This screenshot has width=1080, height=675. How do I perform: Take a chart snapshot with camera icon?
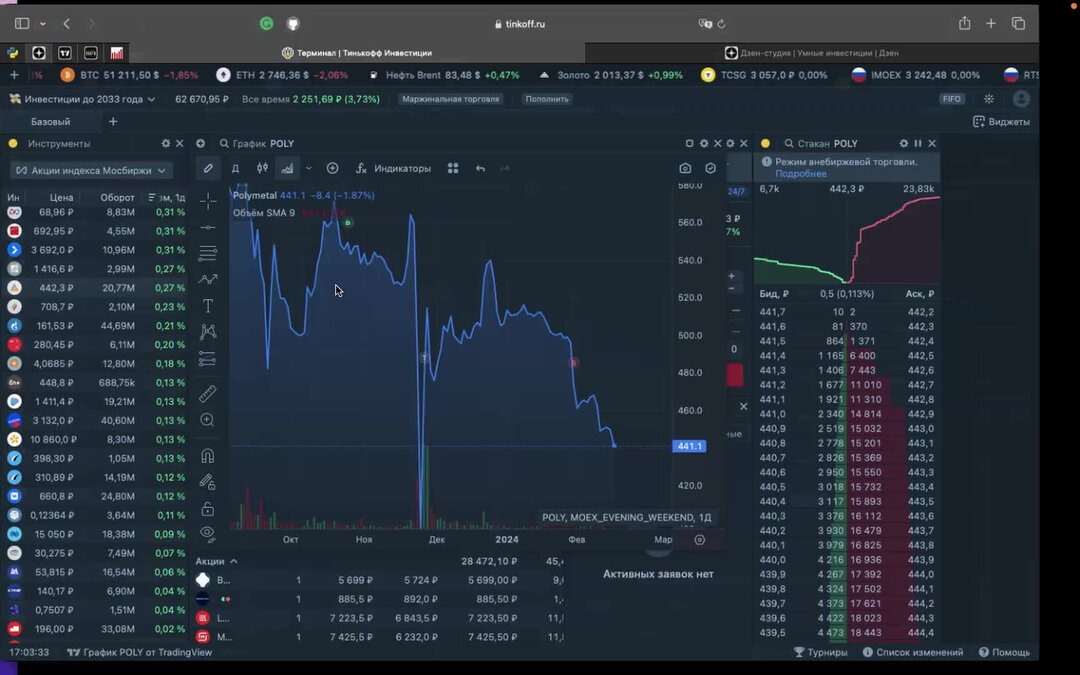pyautogui.click(x=685, y=168)
